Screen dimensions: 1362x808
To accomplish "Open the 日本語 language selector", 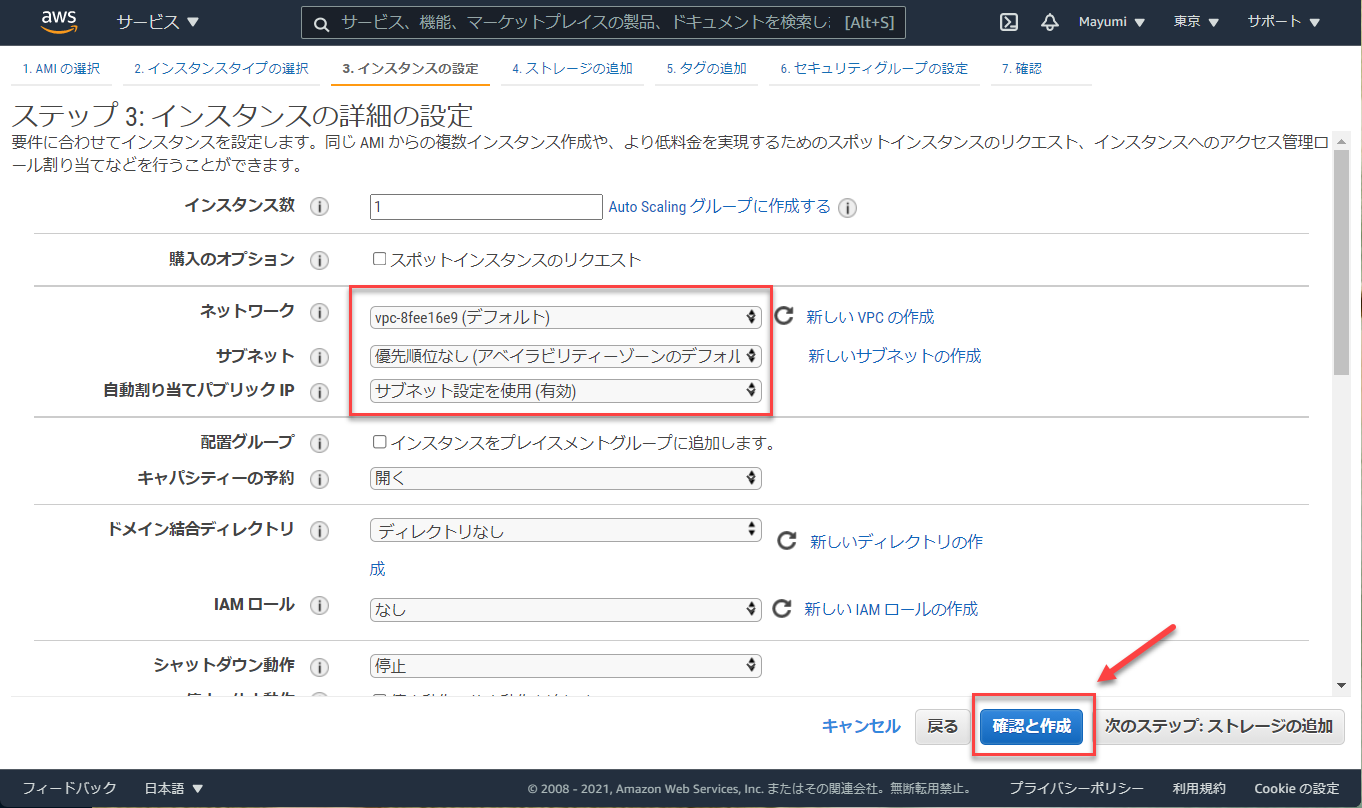I will point(174,788).
